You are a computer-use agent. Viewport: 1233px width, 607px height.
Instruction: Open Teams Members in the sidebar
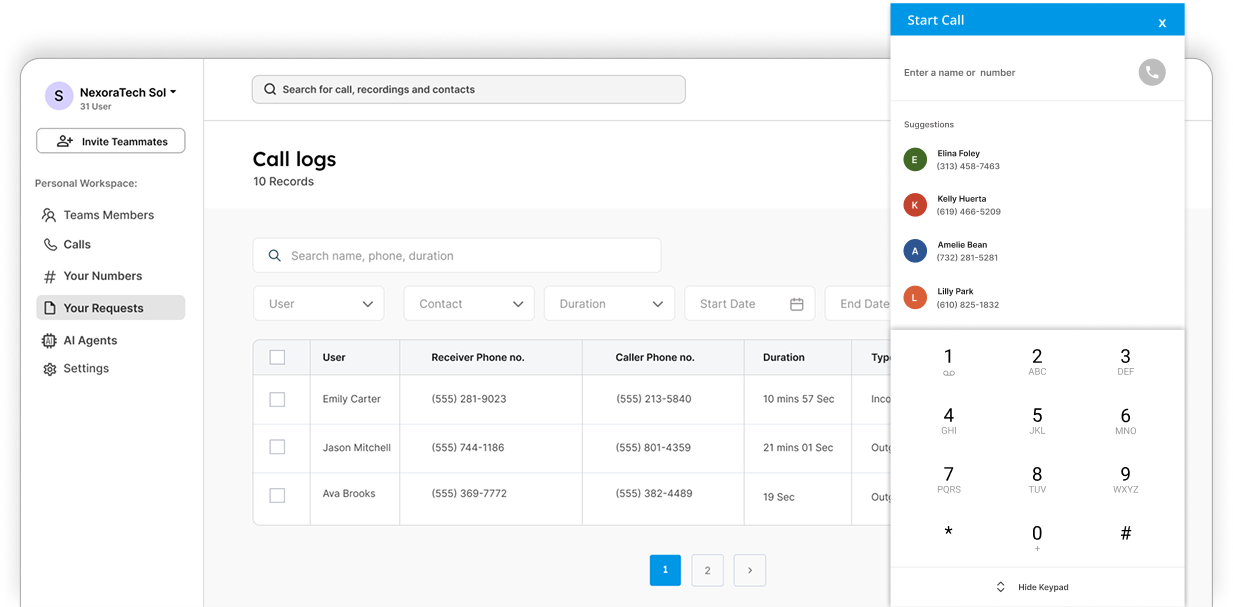coord(108,215)
